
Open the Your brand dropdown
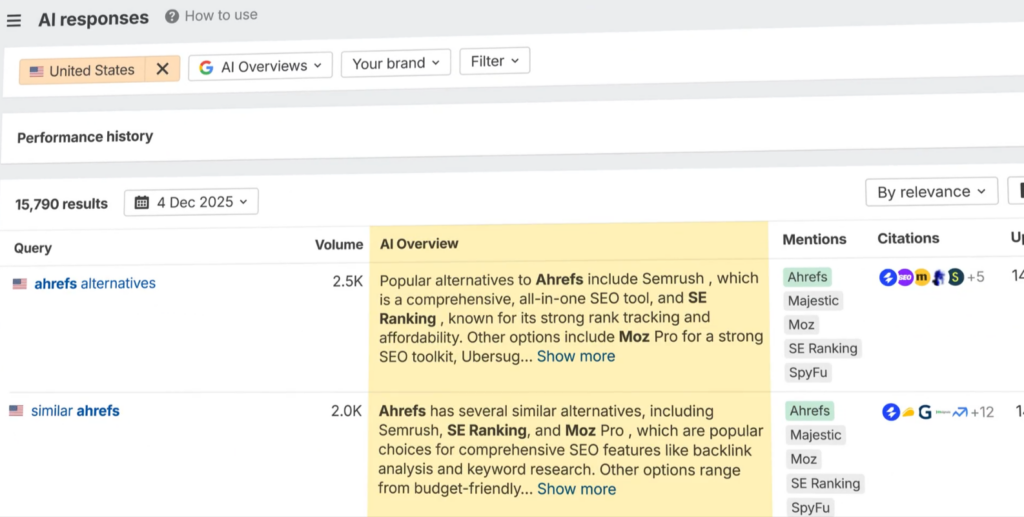click(x=396, y=63)
